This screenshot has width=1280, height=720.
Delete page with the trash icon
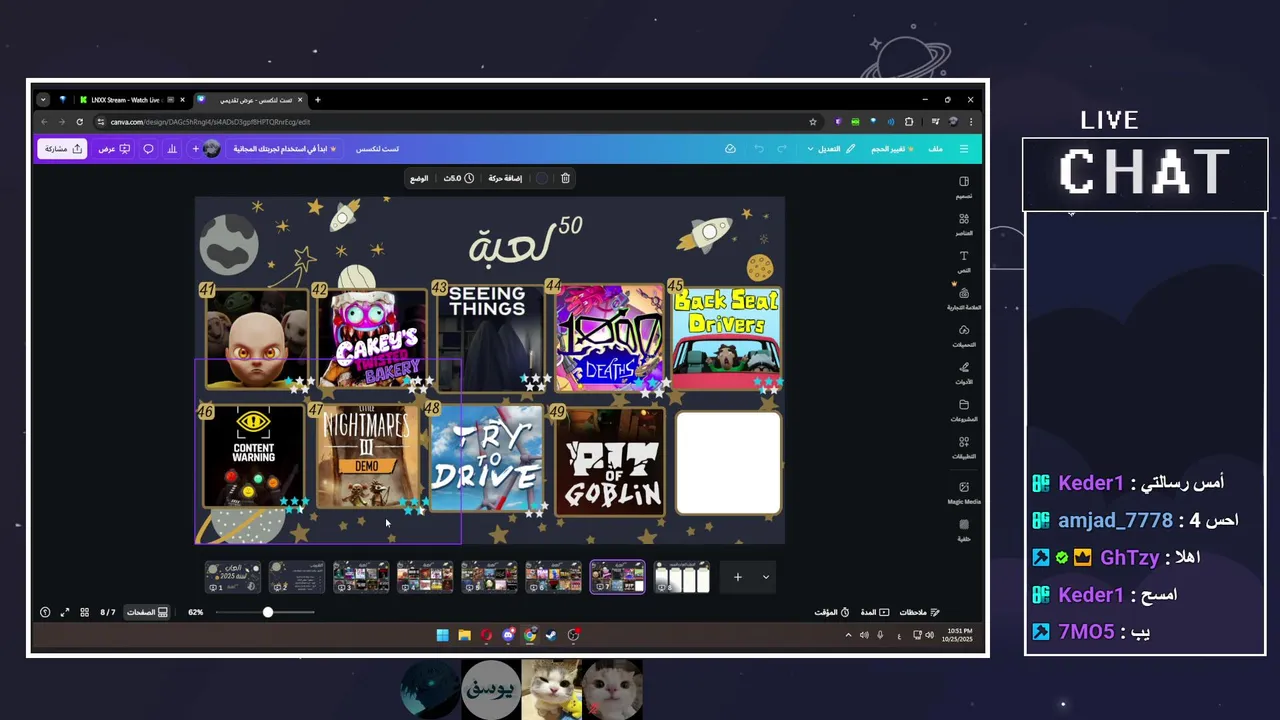565,178
